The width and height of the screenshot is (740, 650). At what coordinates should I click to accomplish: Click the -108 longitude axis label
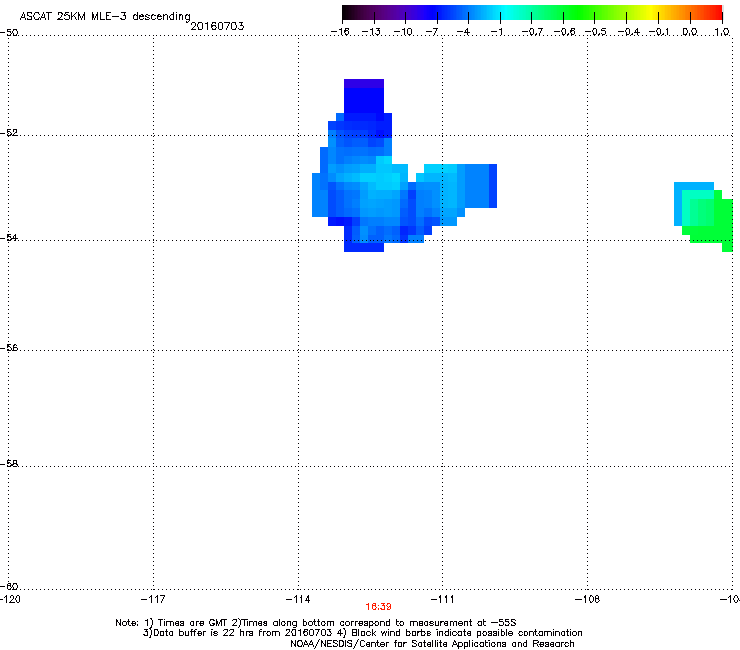587,599
